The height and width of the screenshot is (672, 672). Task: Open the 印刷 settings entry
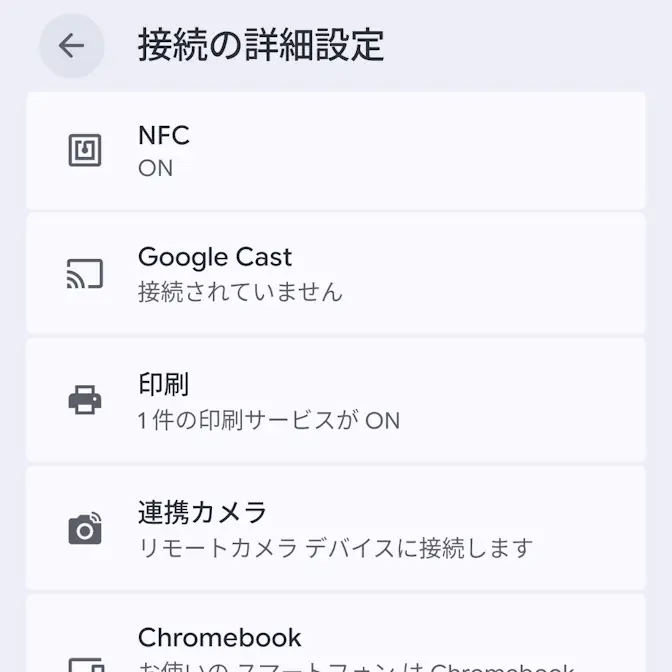[x=164, y=385]
